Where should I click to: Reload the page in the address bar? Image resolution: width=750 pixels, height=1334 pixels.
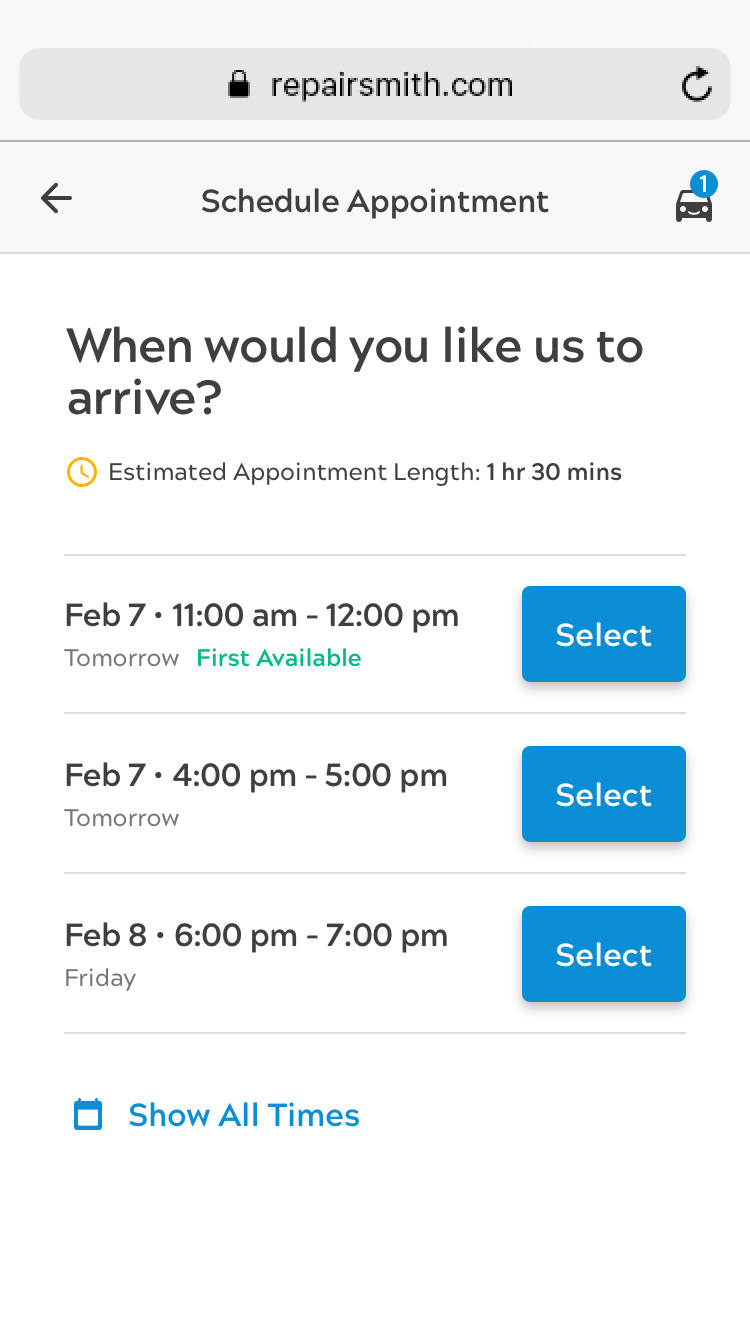696,85
